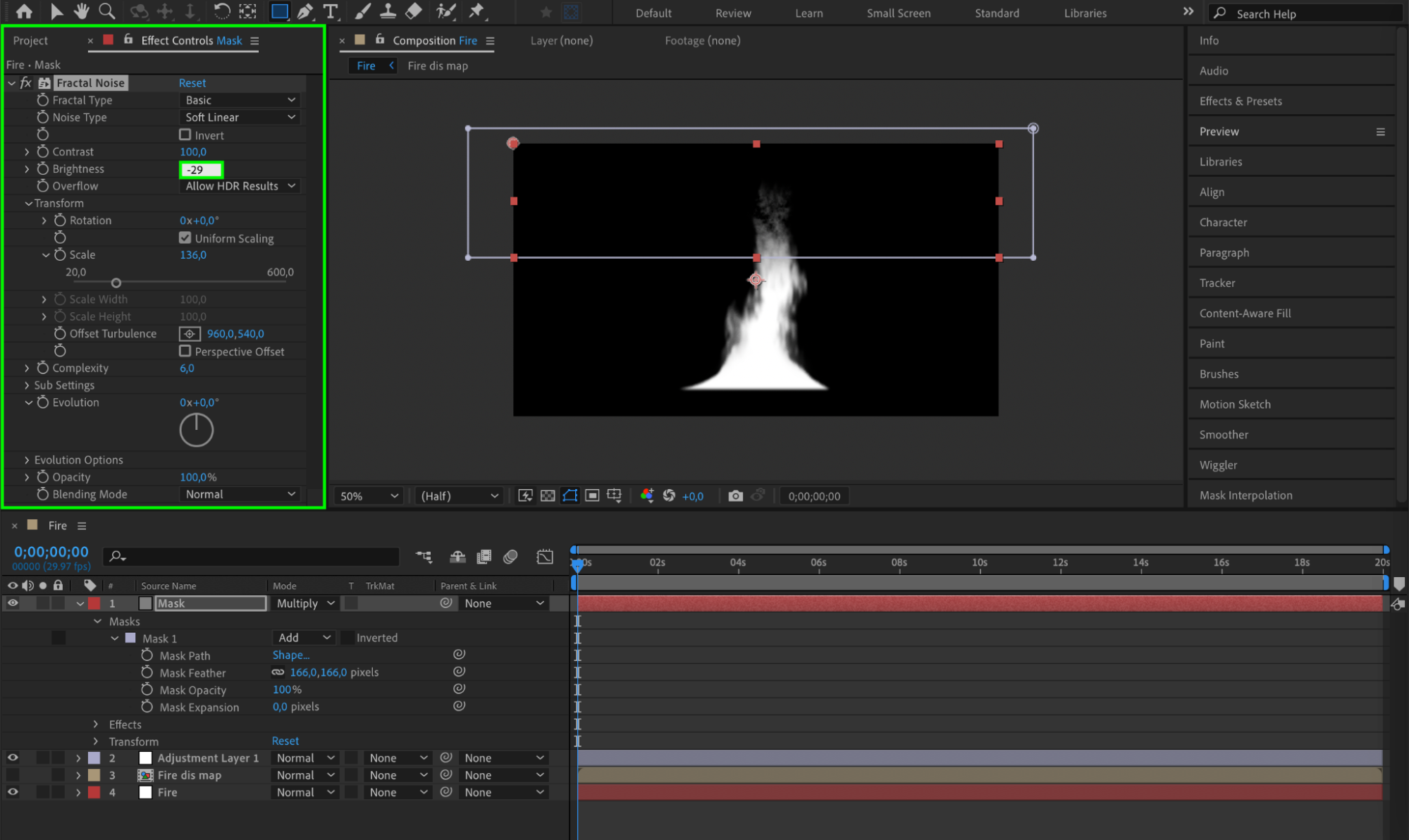
Task: Switch to the Learn workspace
Action: [808, 13]
